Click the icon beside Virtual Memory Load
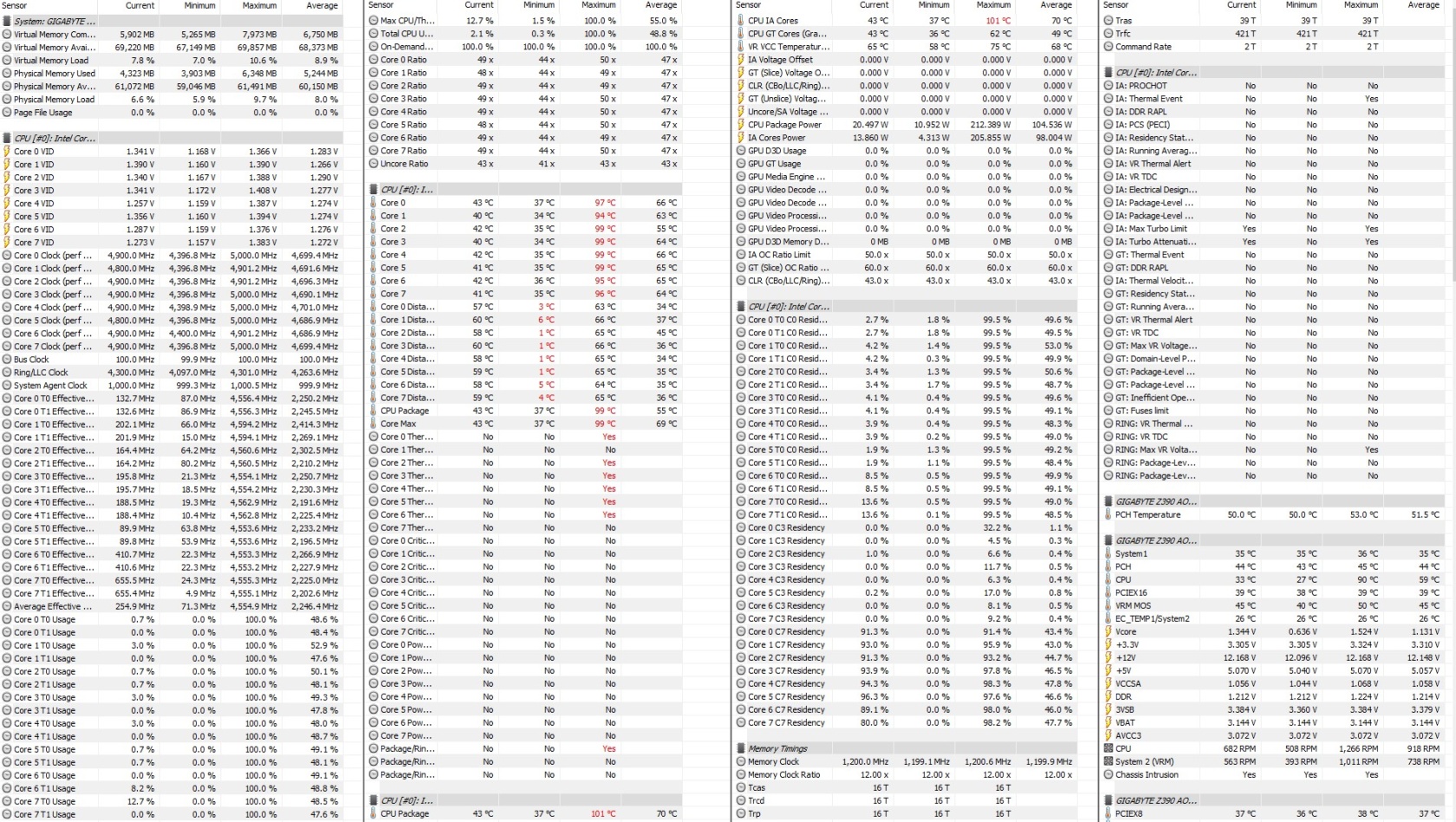Viewport: 1456px width, 822px height. [7, 61]
